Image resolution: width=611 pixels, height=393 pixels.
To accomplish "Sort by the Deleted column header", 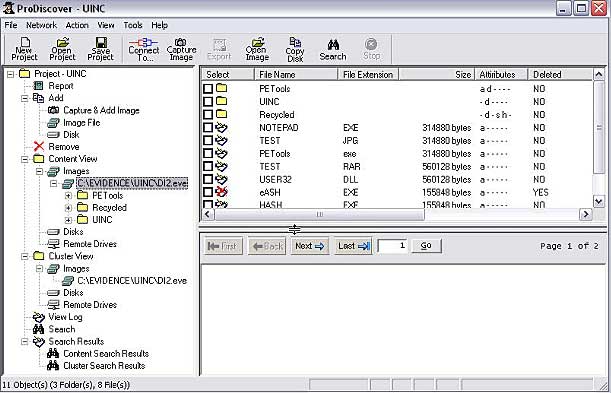I will pos(560,74).
